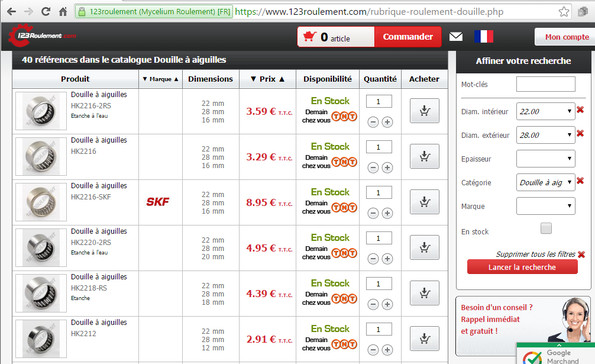
Task: Sort by Prix descending arrow
Action: pos(253,79)
